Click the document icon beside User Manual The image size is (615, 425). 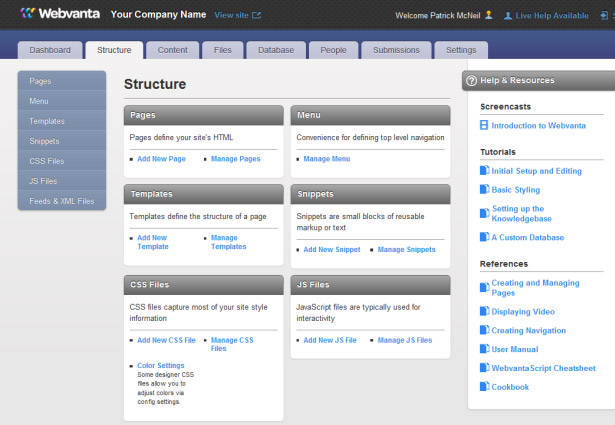[x=484, y=349]
